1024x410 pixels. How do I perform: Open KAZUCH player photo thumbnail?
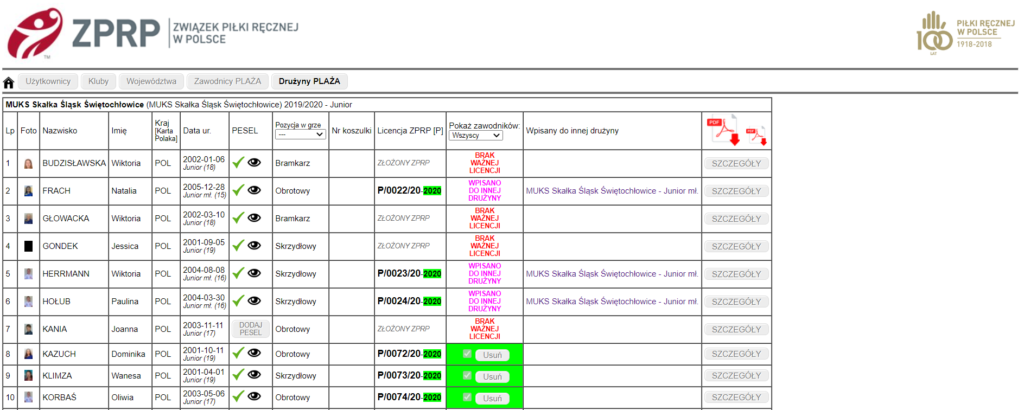click(28, 354)
